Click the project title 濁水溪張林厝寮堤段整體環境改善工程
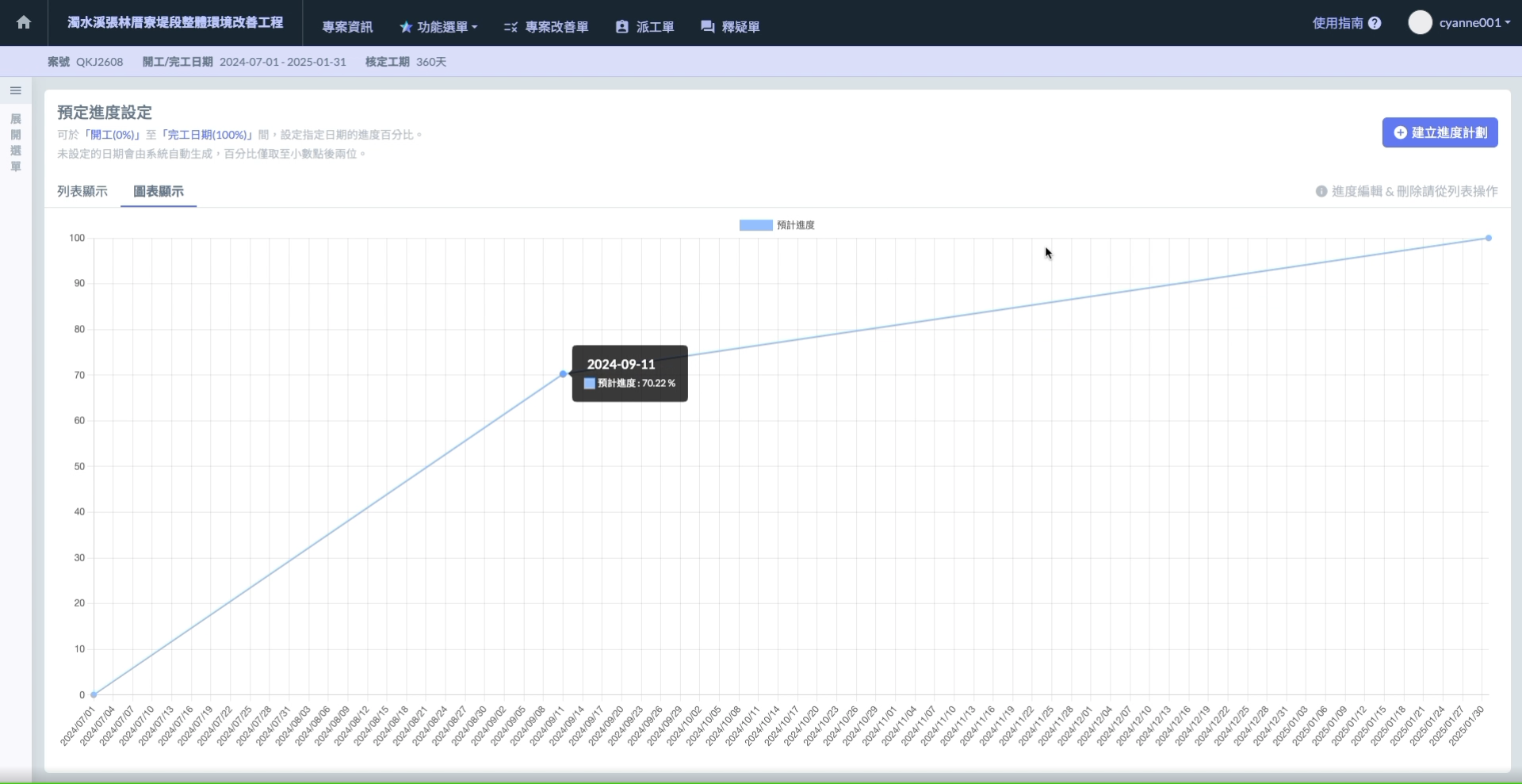The height and width of the screenshot is (784, 1522). tap(175, 22)
